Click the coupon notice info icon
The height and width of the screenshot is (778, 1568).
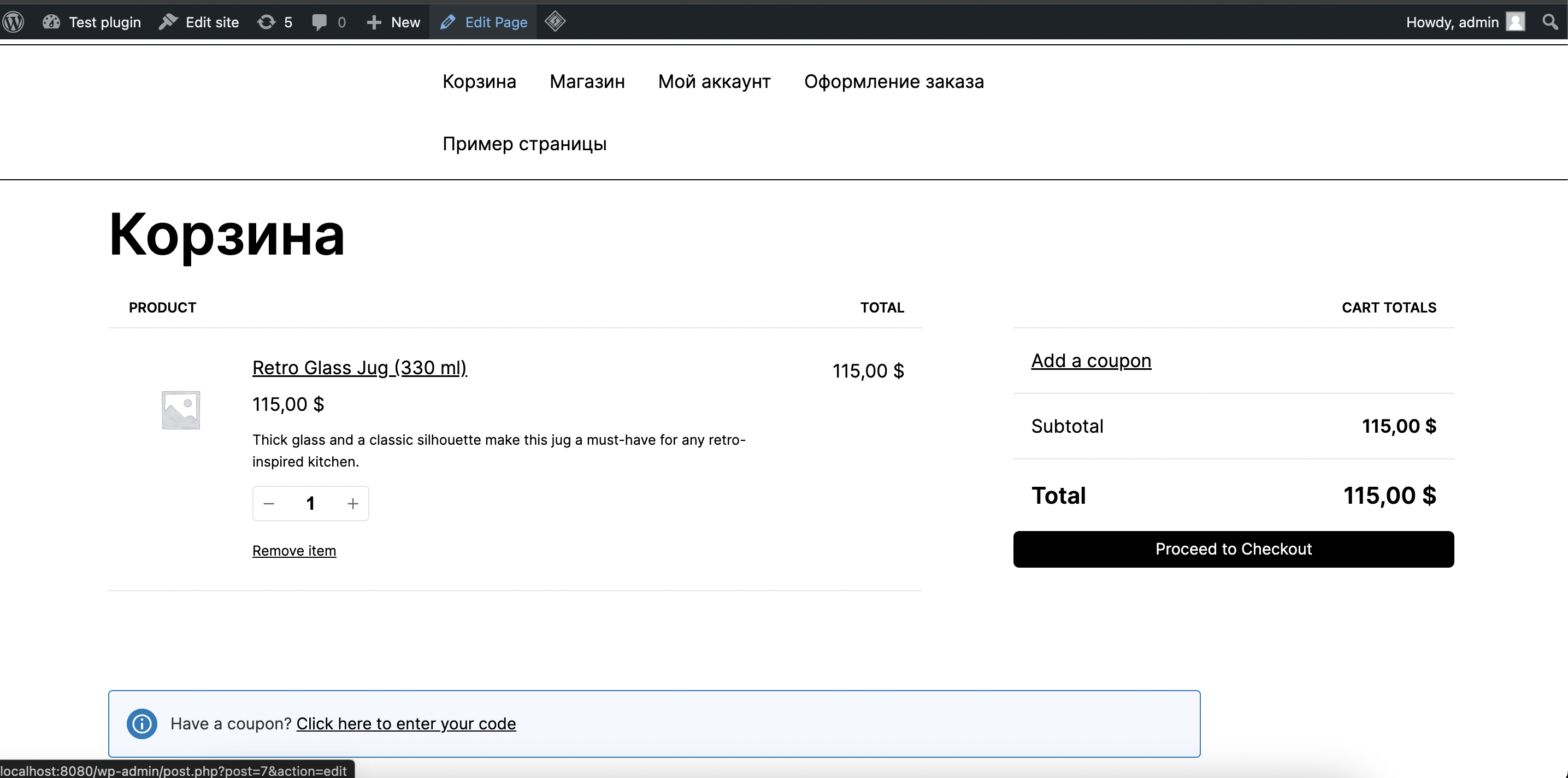click(x=142, y=723)
